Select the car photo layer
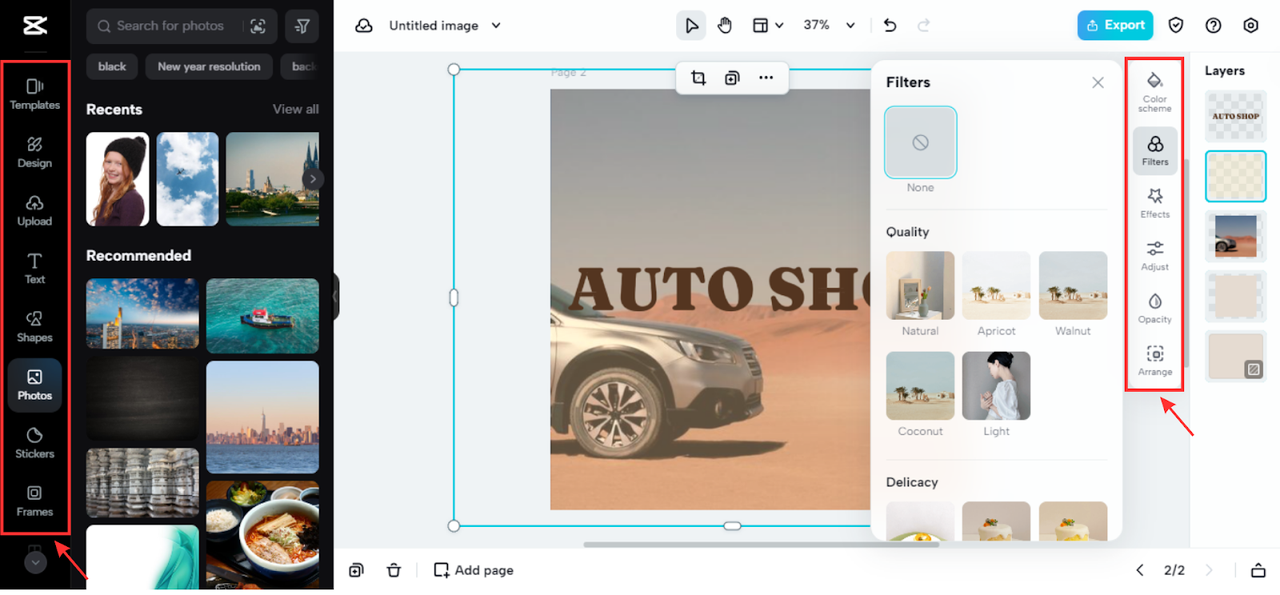Image resolution: width=1280 pixels, height=595 pixels. (x=1236, y=236)
